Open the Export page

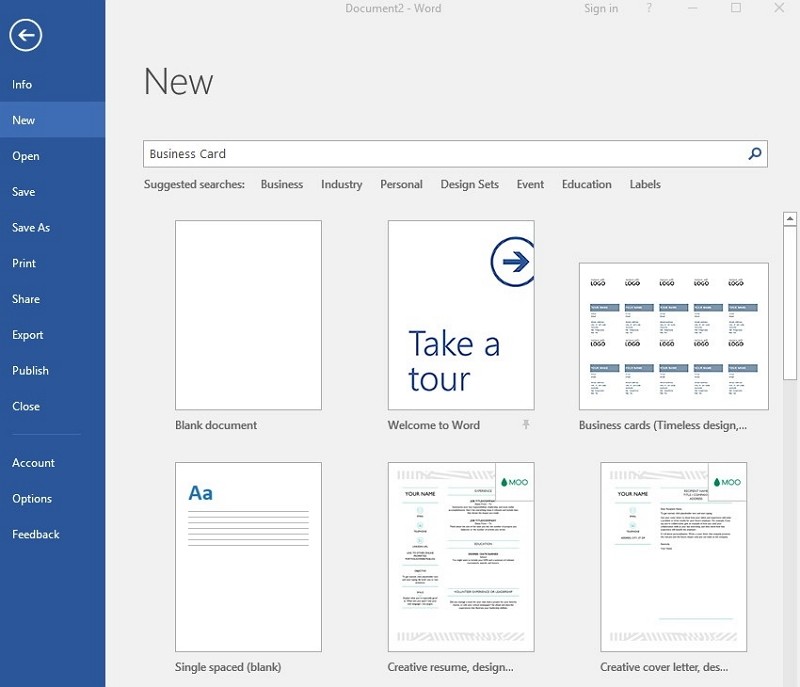(53, 335)
